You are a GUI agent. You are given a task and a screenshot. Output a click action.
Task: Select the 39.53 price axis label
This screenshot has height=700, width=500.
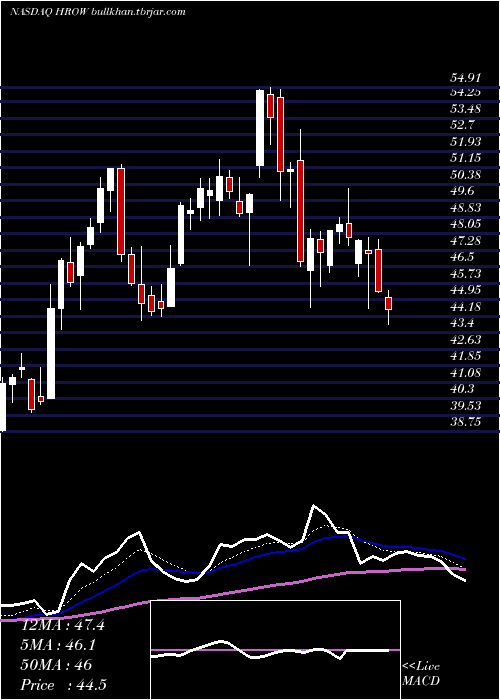click(465, 406)
